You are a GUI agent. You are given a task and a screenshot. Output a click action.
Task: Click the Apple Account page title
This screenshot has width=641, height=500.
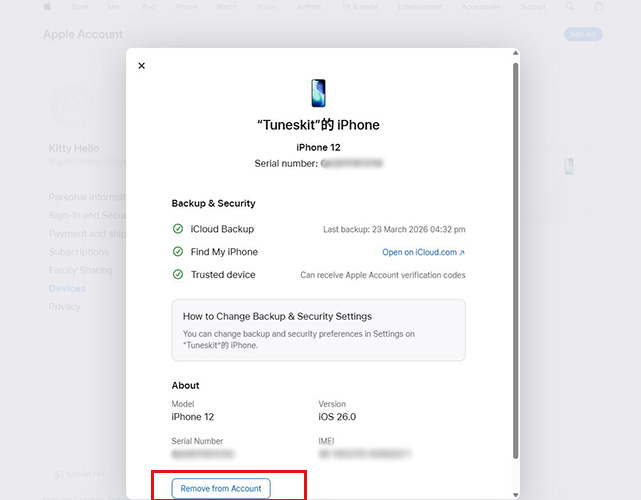click(x=83, y=34)
